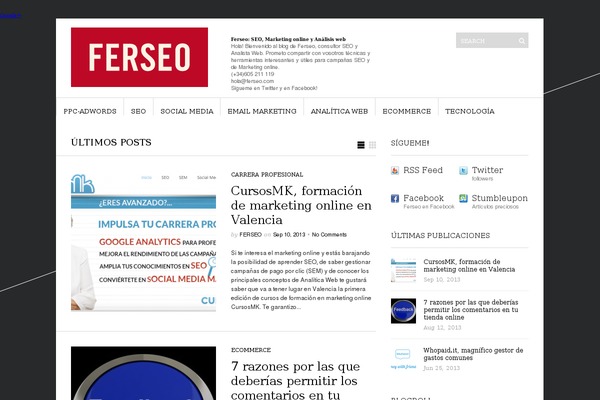
Task: Click author link FERSEO under post
Action: [x=250, y=235]
